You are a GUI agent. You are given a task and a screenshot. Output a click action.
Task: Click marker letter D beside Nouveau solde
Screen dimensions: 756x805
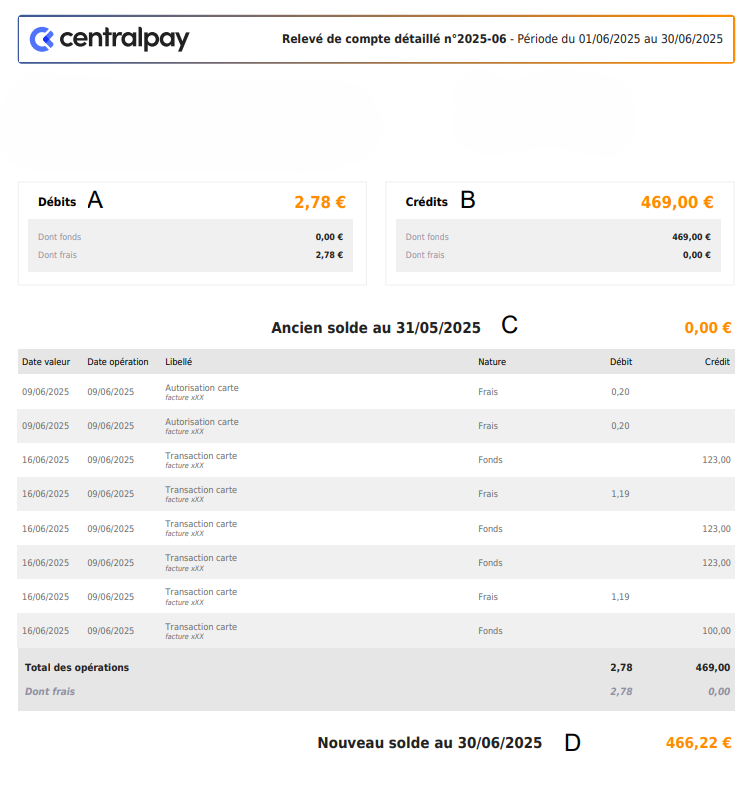click(x=572, y=742)
